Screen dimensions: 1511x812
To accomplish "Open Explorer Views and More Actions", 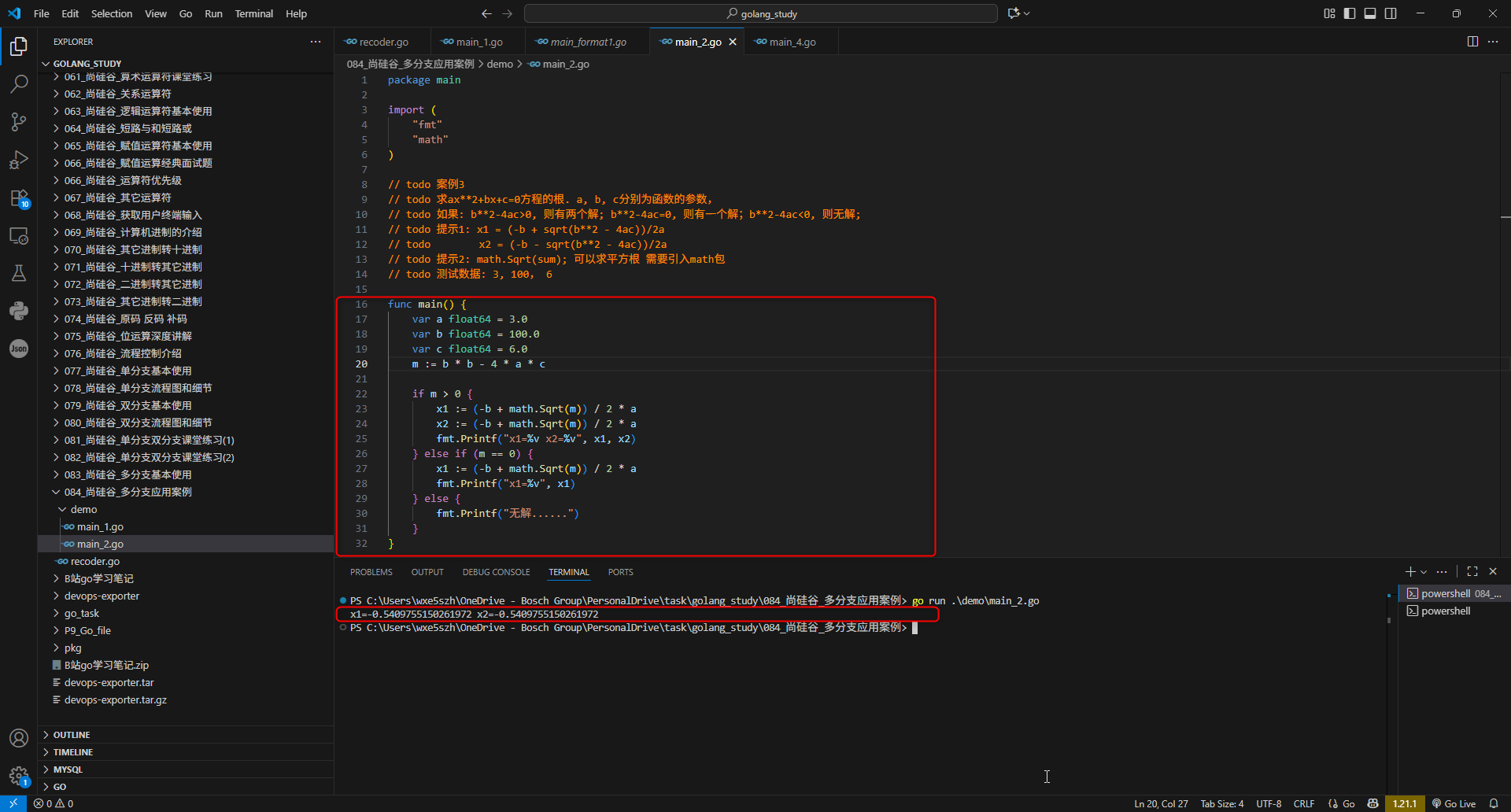I will coord(316,42).
